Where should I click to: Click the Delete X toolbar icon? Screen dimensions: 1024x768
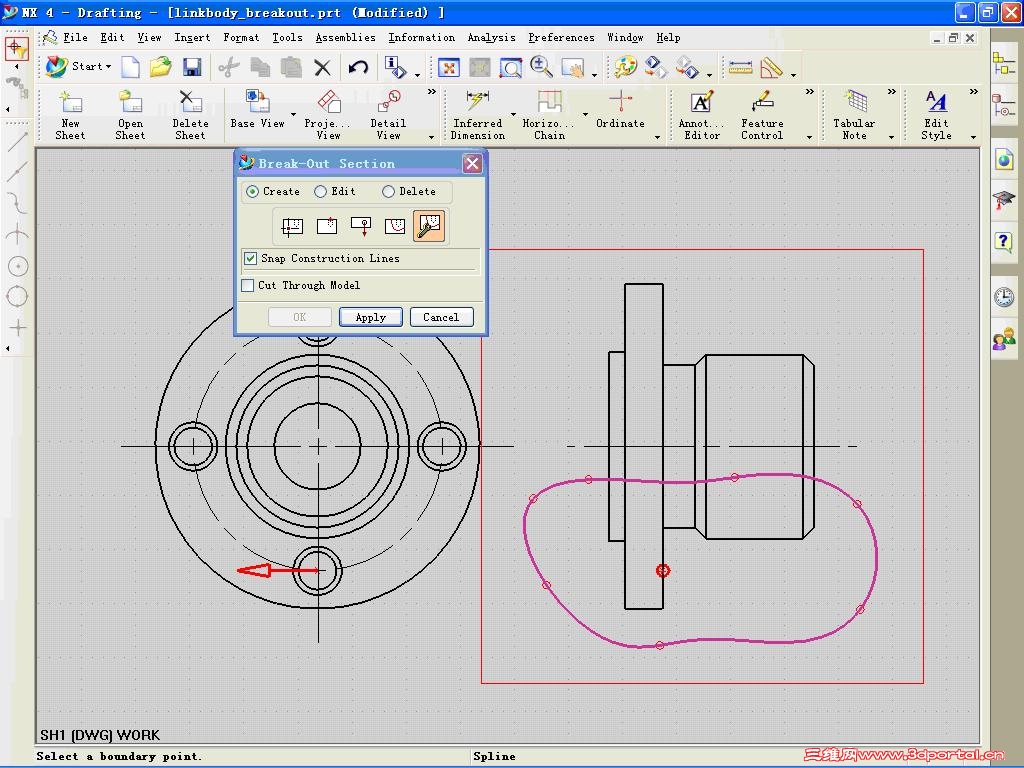pos(323,67)
